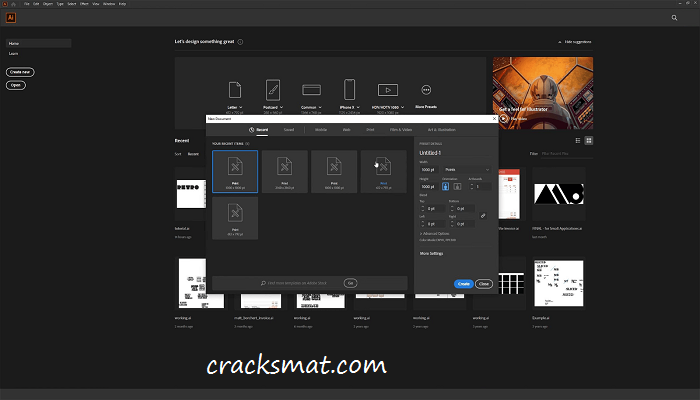Viewport: 700px width, 400px height.
Task: Open the search magnifier icon at top right
Action: click(674, 18)
